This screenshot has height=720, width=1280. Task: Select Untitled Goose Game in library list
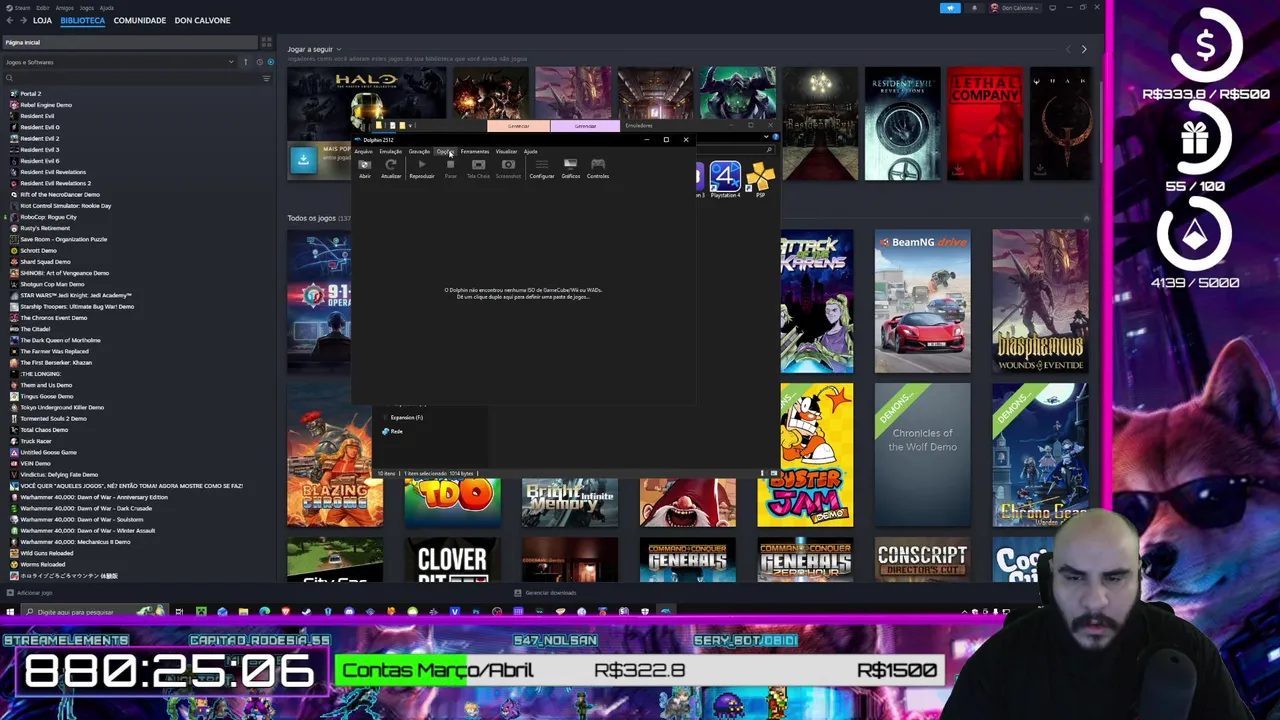(x=48, y=452)
